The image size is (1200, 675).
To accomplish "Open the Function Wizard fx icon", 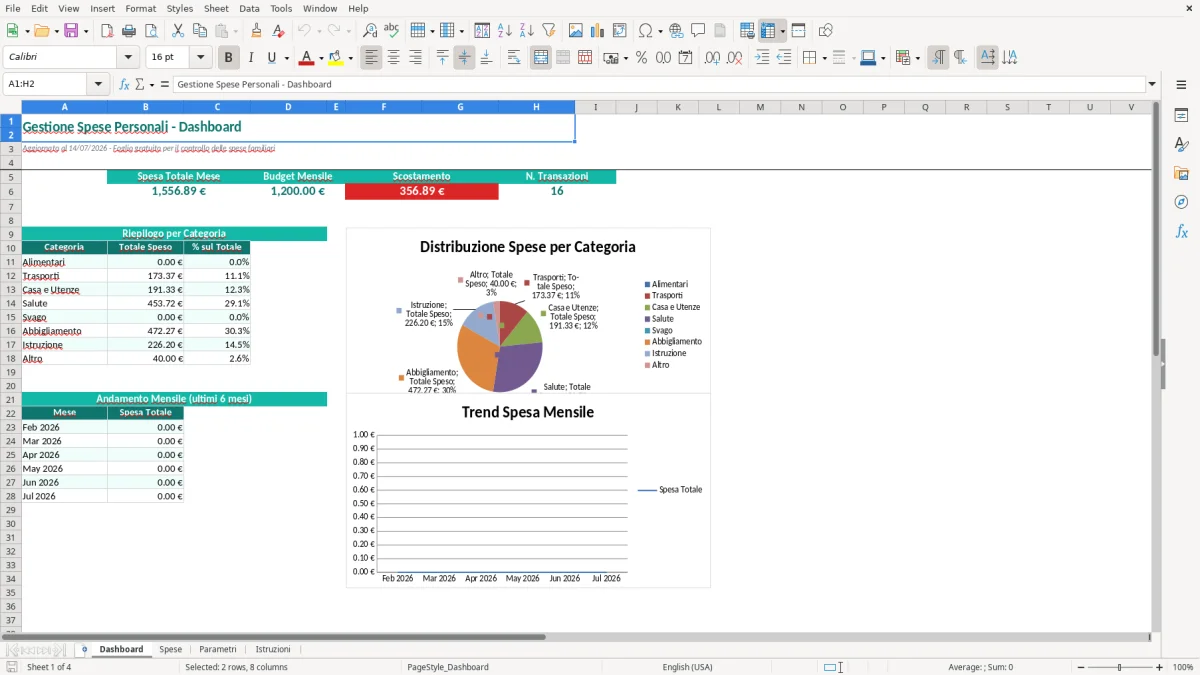I will point(124,84).
